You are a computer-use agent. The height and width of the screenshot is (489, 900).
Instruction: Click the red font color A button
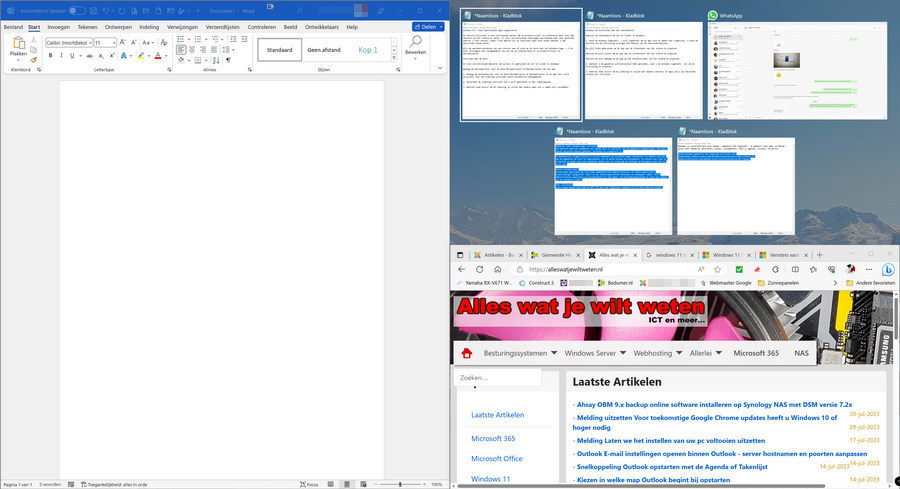click(158, 56)
